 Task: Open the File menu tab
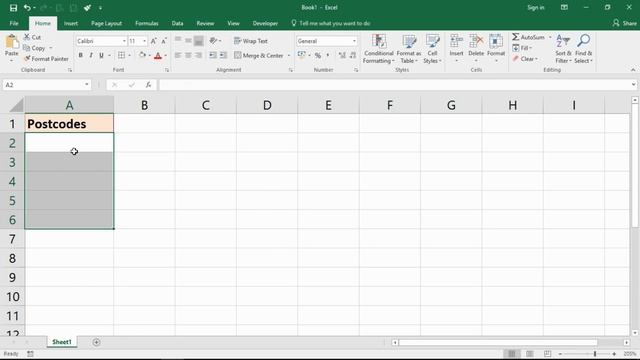pyautogui.click(x=14, y=23)
